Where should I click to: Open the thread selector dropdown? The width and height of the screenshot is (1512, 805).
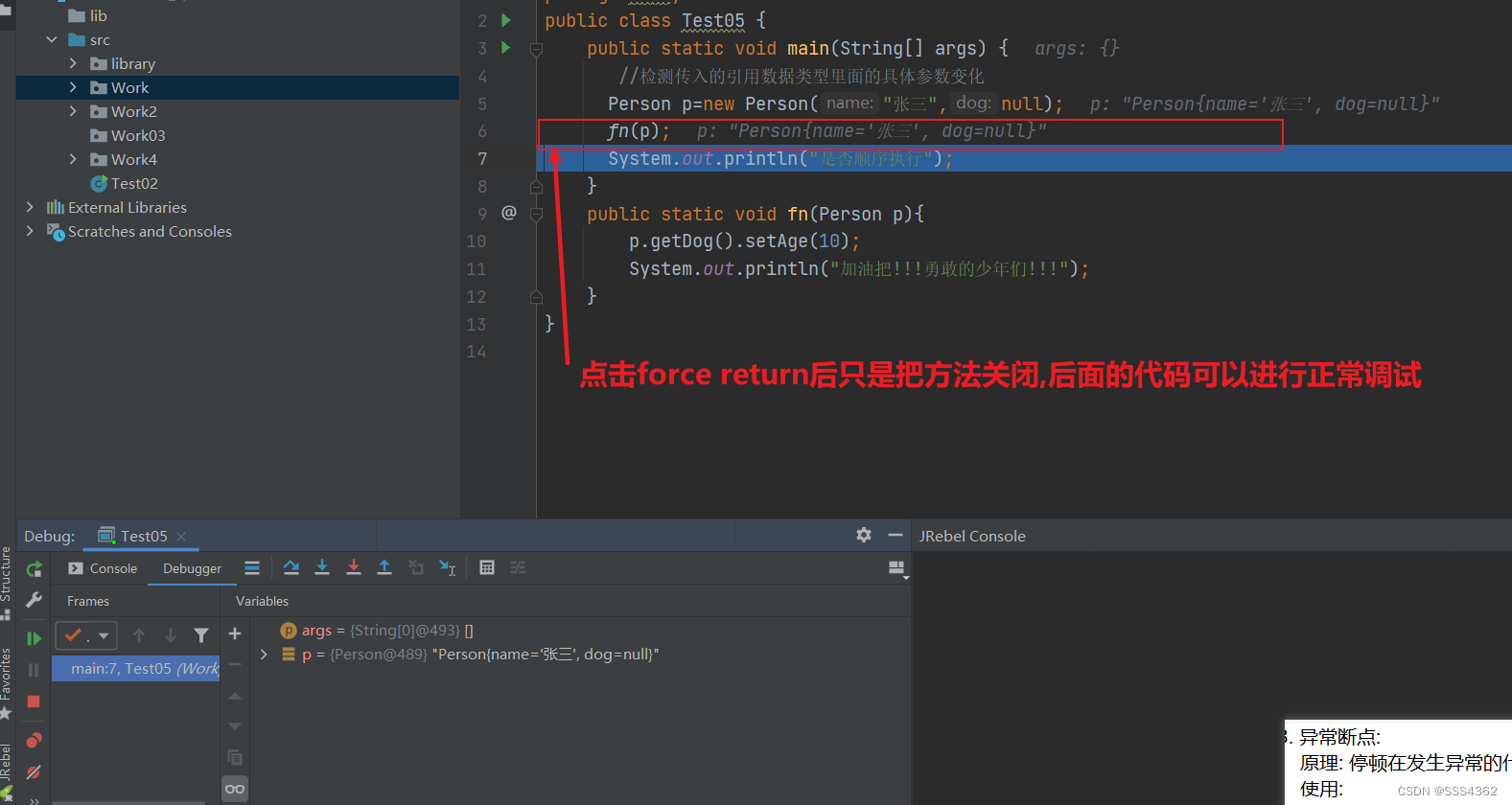point(86,634)
